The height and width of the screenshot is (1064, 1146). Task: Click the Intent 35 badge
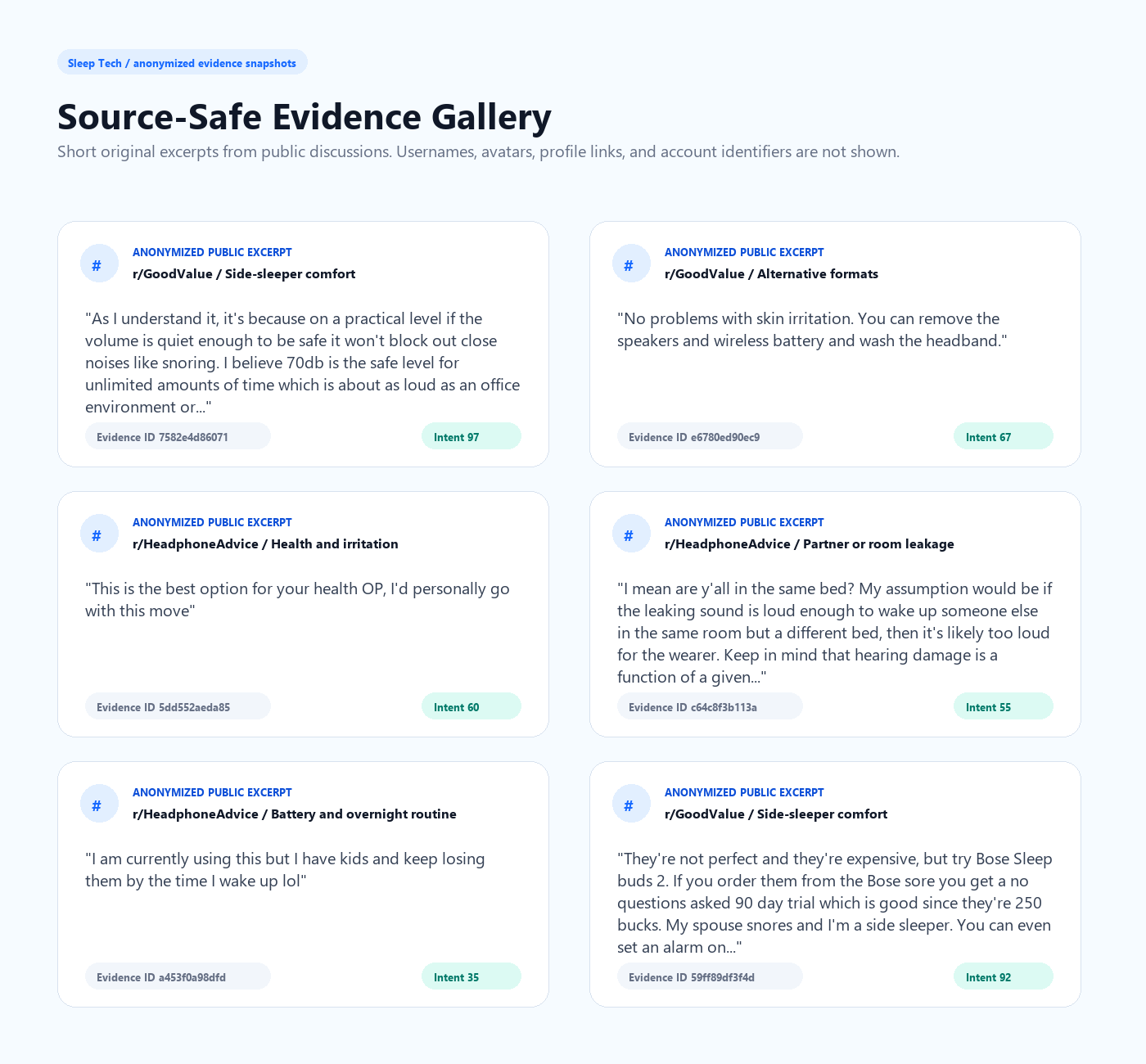(x=471, y=976)
